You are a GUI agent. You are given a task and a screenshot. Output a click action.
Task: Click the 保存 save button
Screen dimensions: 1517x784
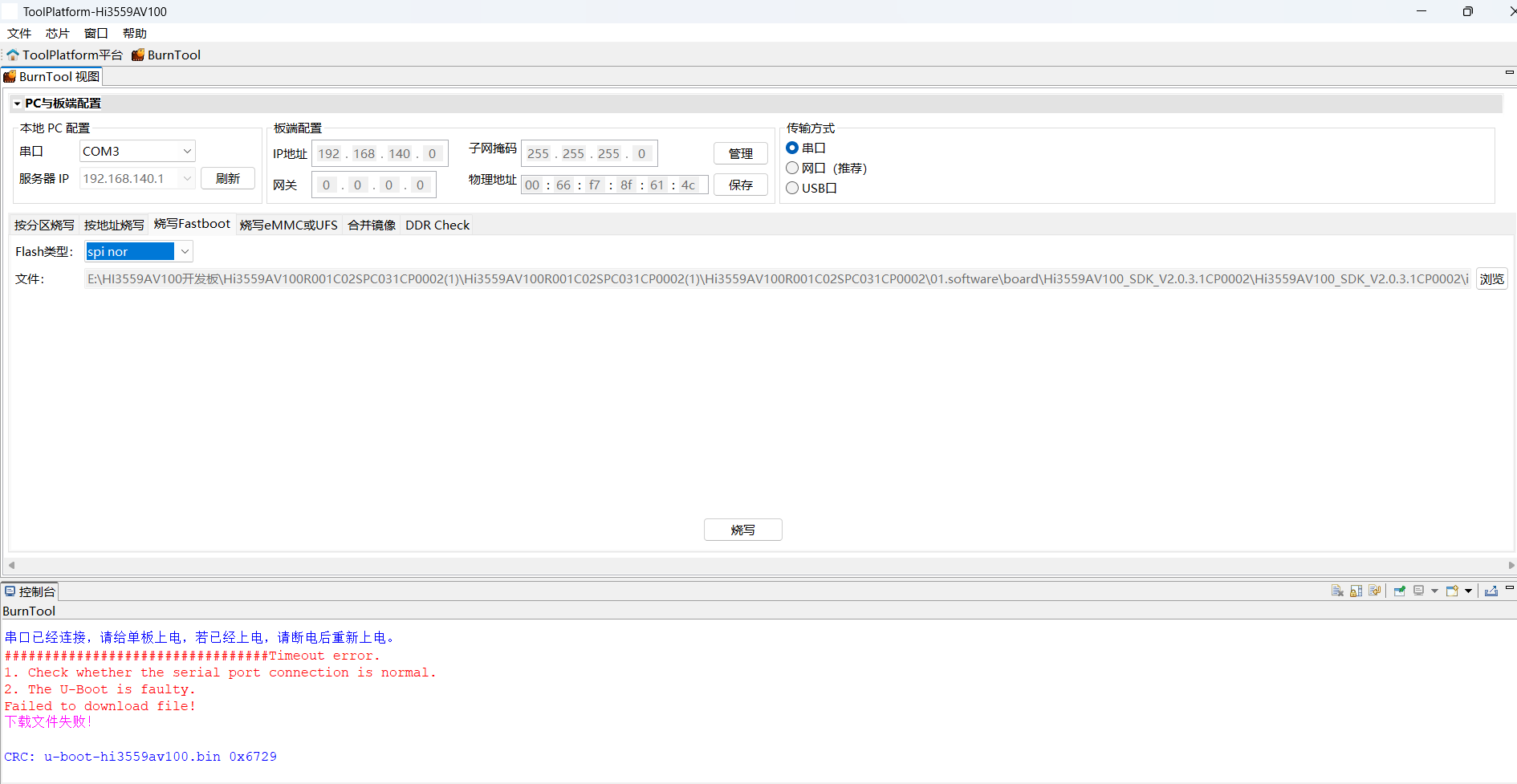741,185
